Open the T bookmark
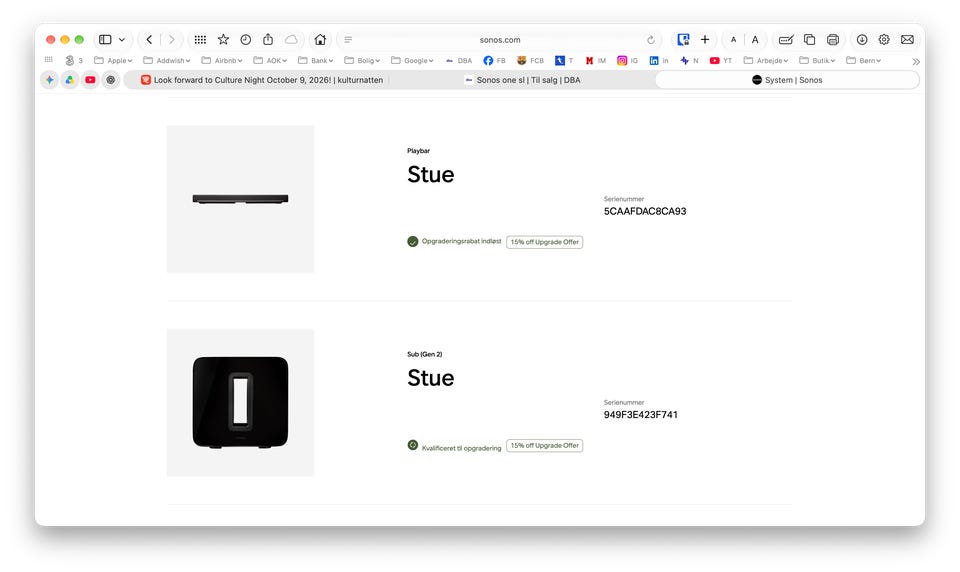Screen dimensions: 960x572 [x=564, y=61]
